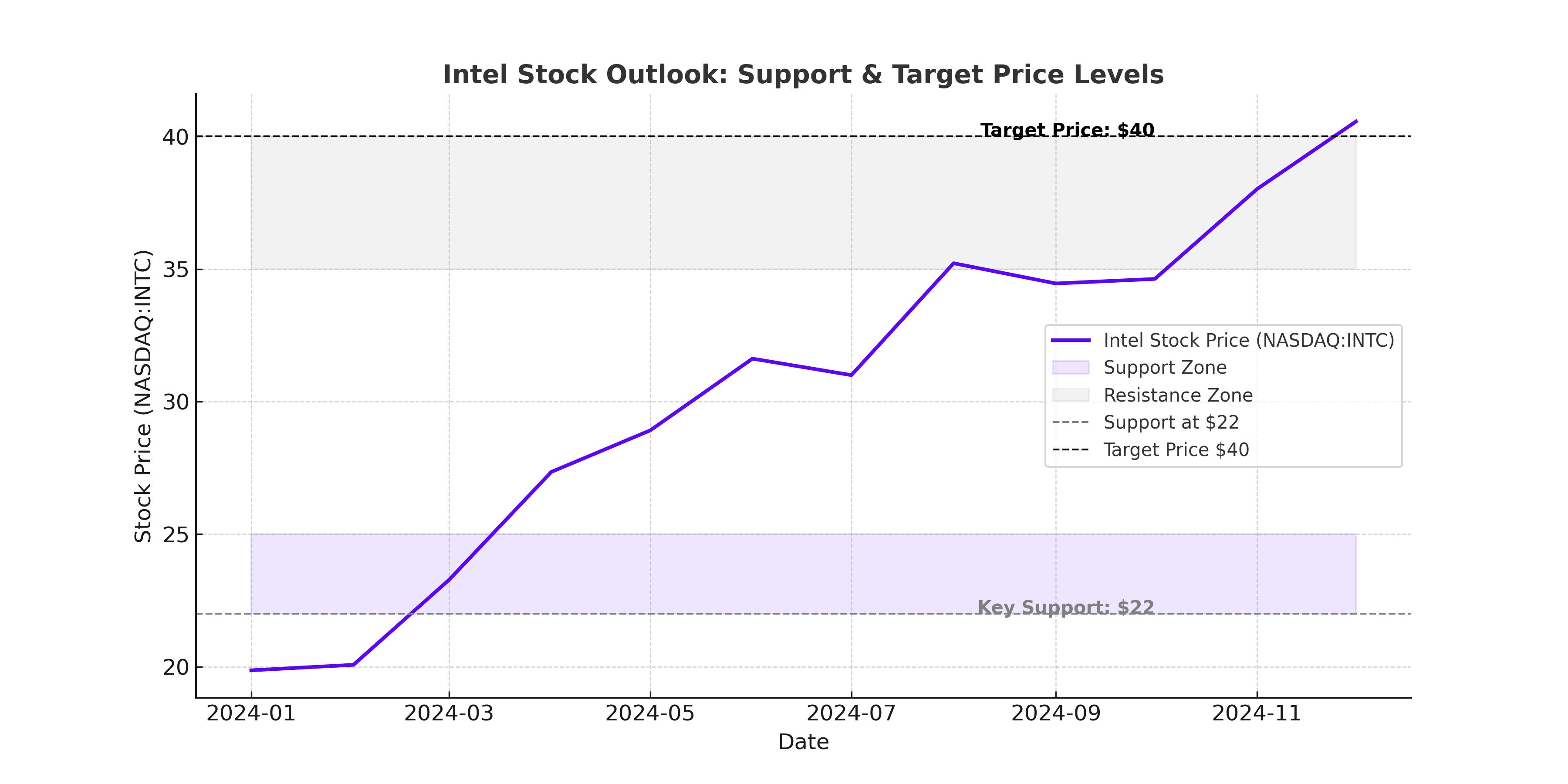Click the price line peak near $35 in August
This screenshot has height=784, width=1568.
[x=953, y=264]
